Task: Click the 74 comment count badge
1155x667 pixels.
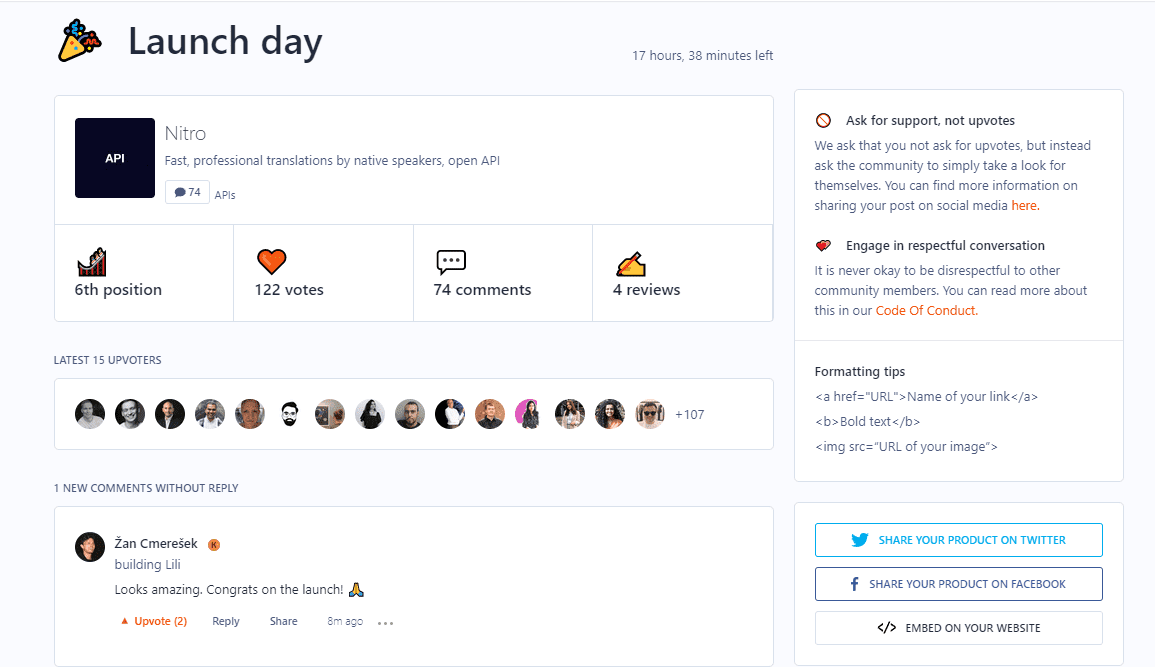Action: click(x=187, y=191)
